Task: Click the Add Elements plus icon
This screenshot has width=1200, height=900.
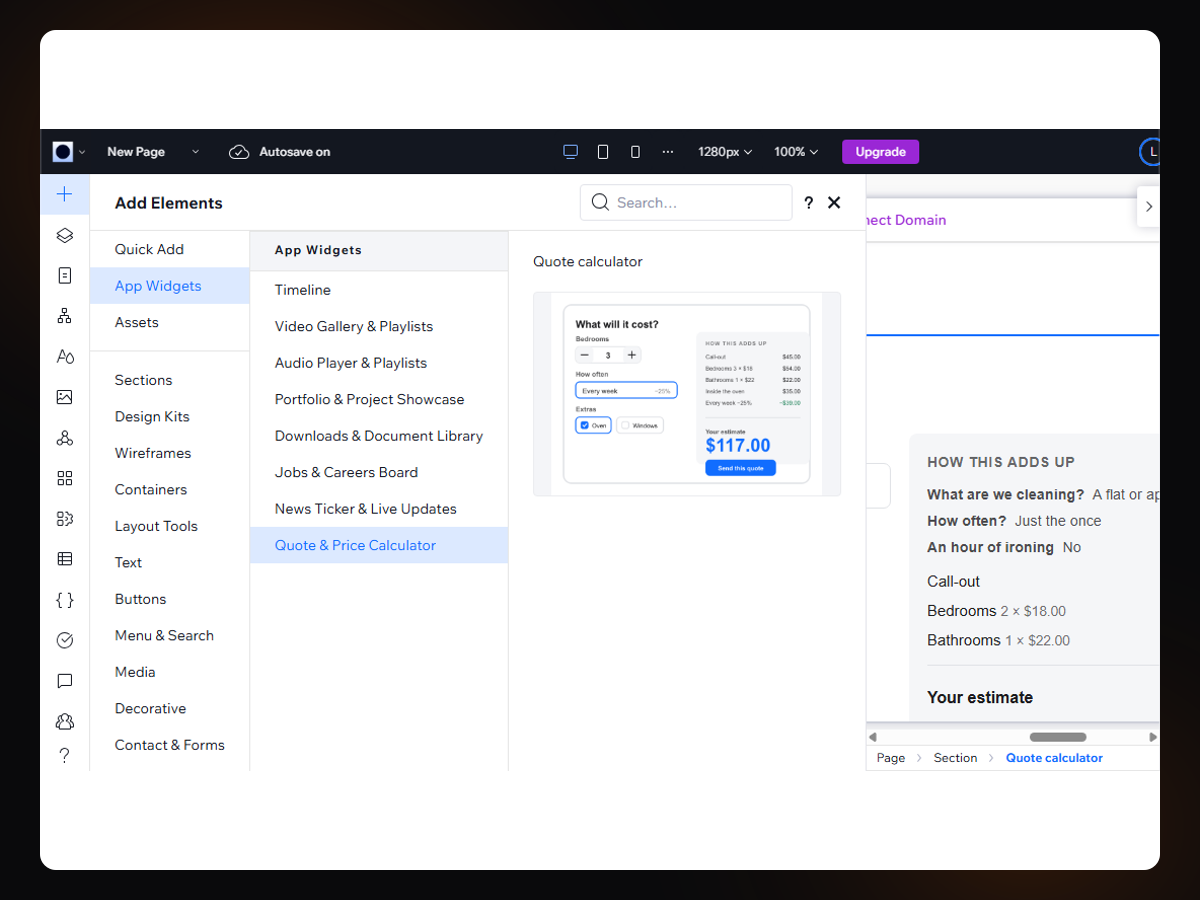Action: click(65, 194)
